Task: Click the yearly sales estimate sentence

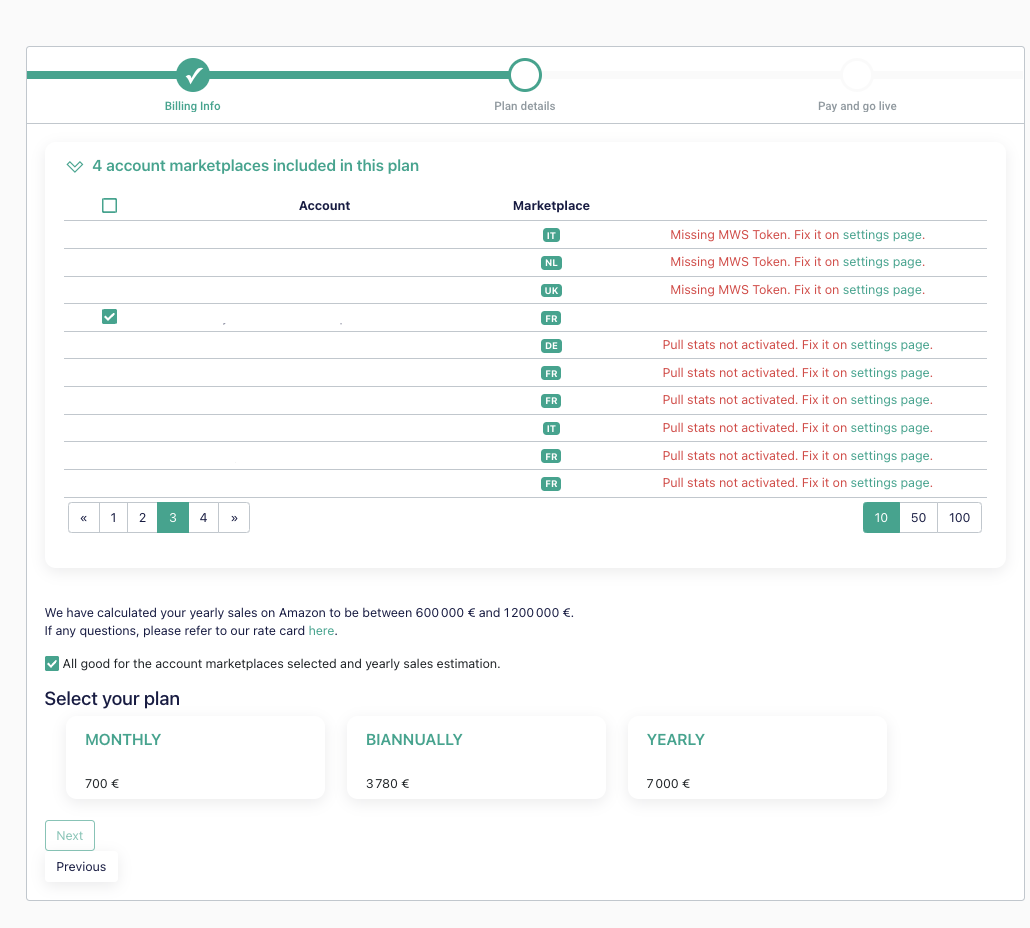Action: [309, 612]
